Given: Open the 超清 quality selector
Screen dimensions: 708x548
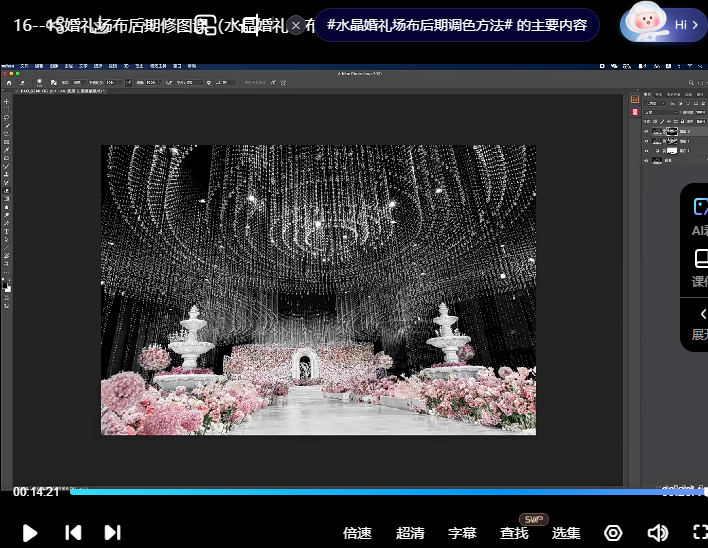Looking at the screenshot, I should tap(410, 533).
